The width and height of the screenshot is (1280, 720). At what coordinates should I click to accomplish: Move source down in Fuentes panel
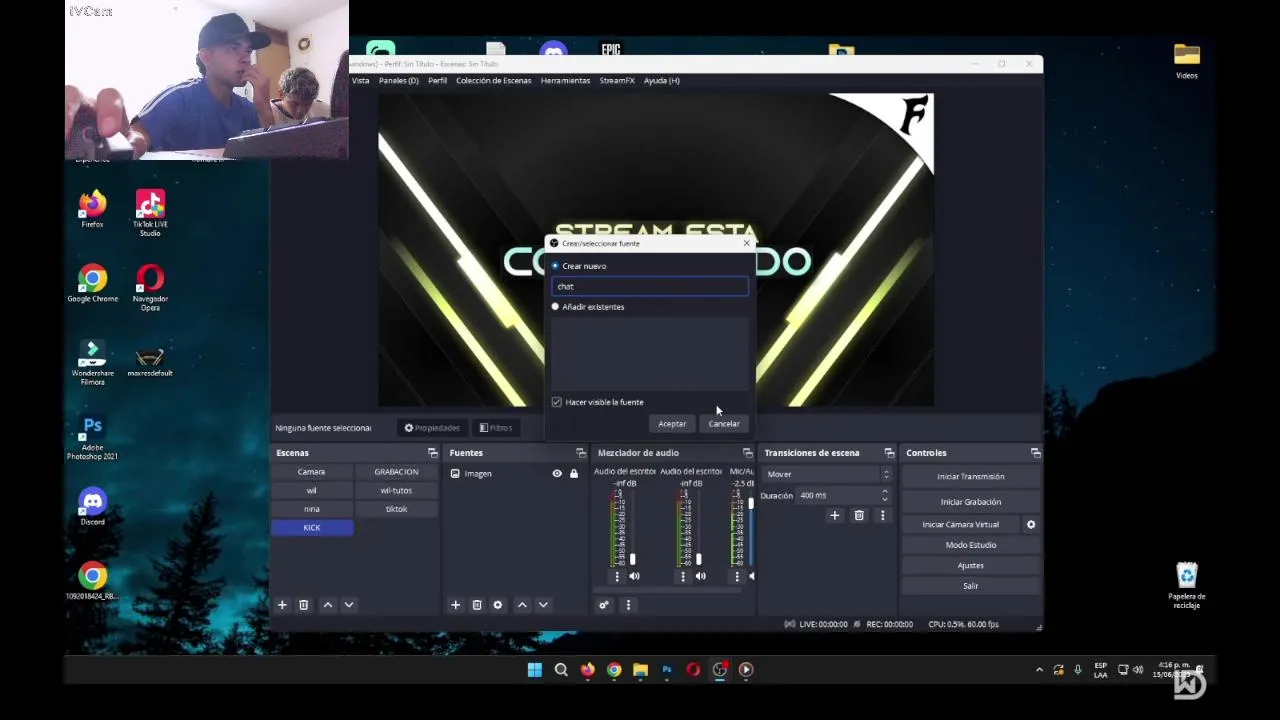(543, 605)
